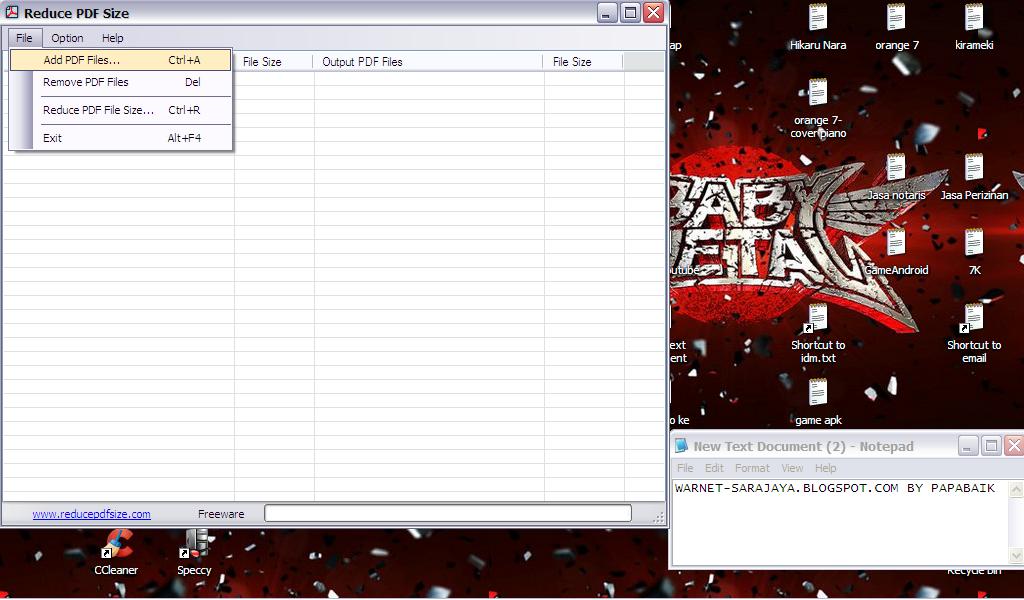This screenshot has height=600, width=1024.
Task: Open Notepad's File menu
Action: coord(685,468)
